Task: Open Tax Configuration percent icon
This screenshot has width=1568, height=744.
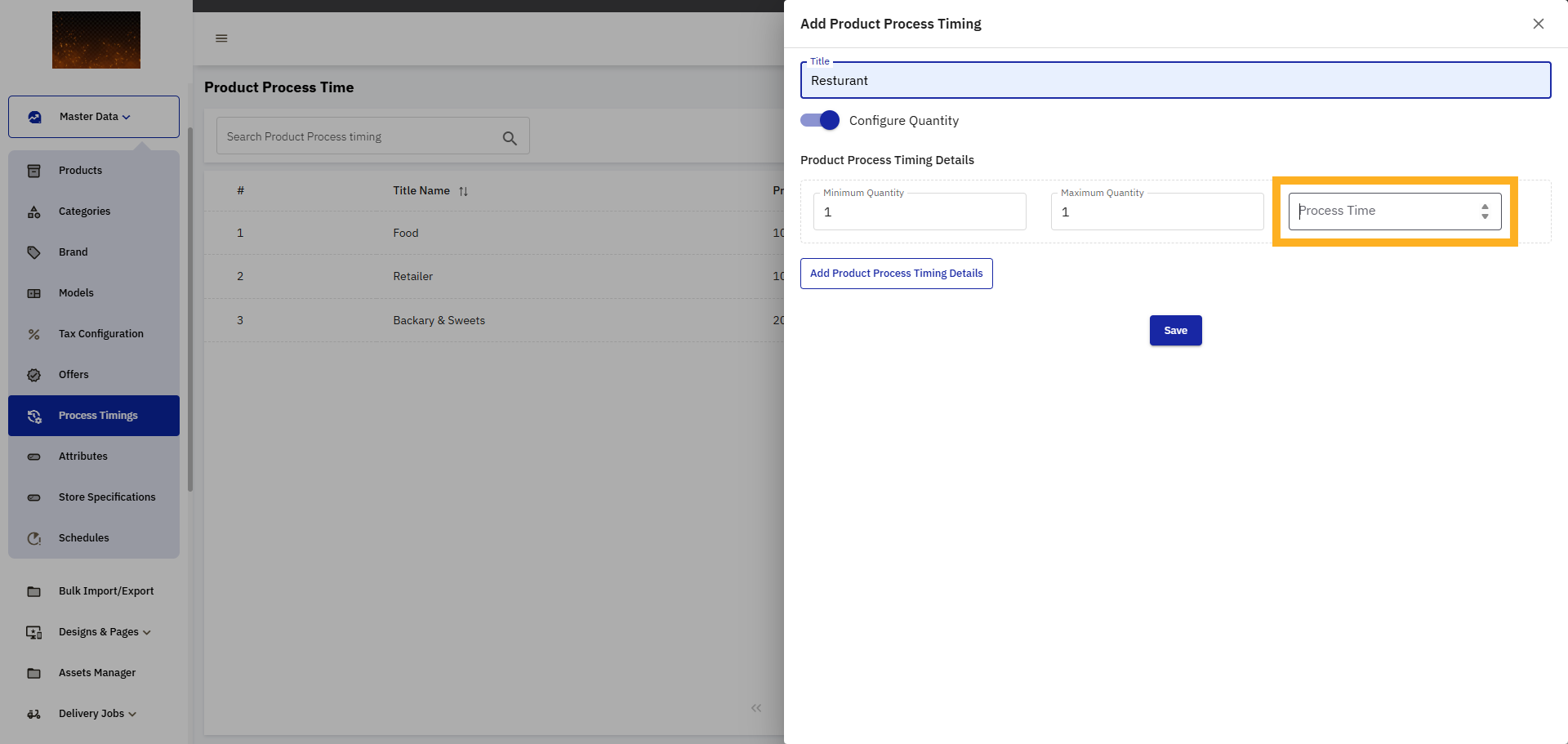Action: [33, 333]
